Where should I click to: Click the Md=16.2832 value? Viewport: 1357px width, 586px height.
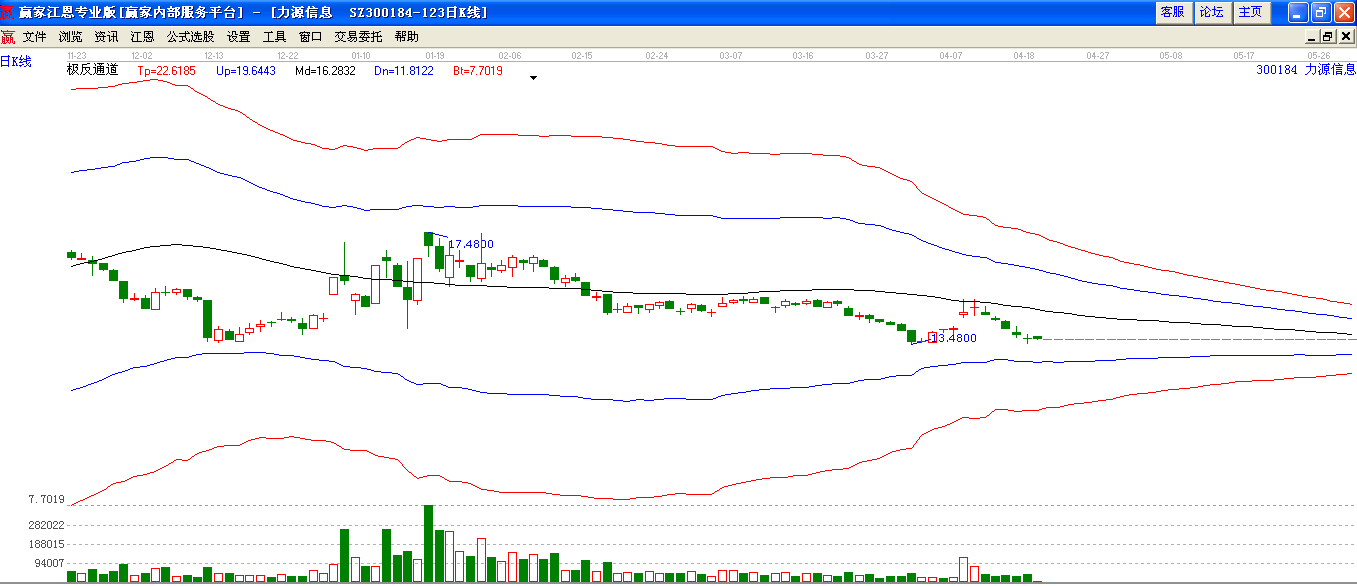tap(325, 71)
